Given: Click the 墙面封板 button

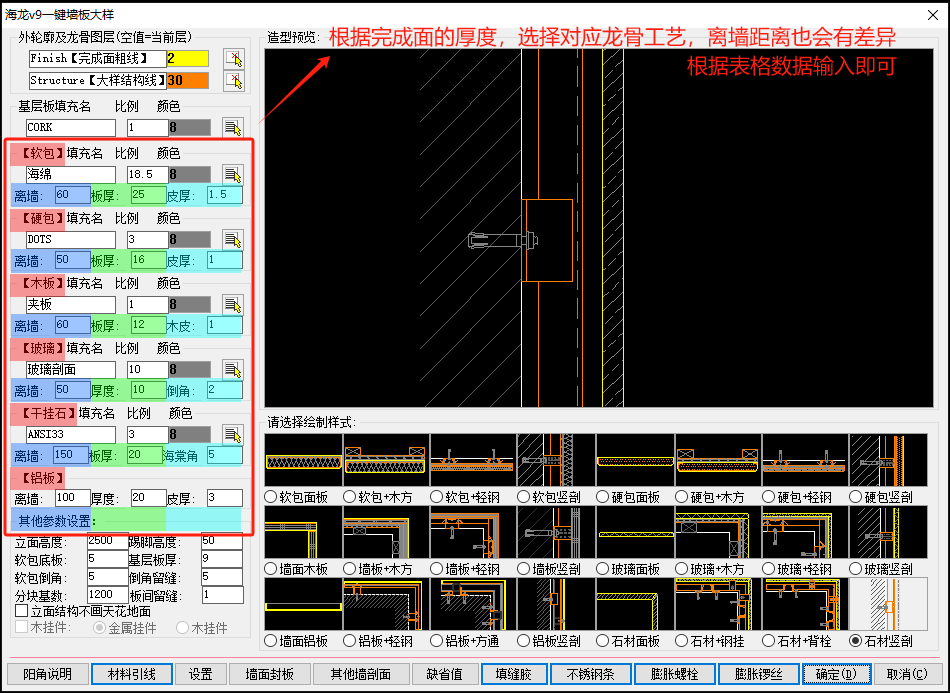Looking at the screenshot, I should click(270, 674).
